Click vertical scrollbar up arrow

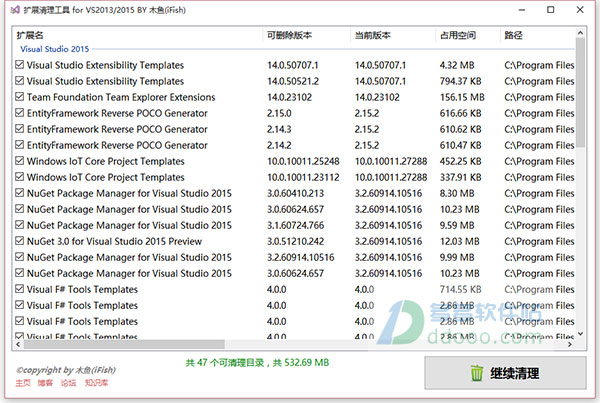580,33
